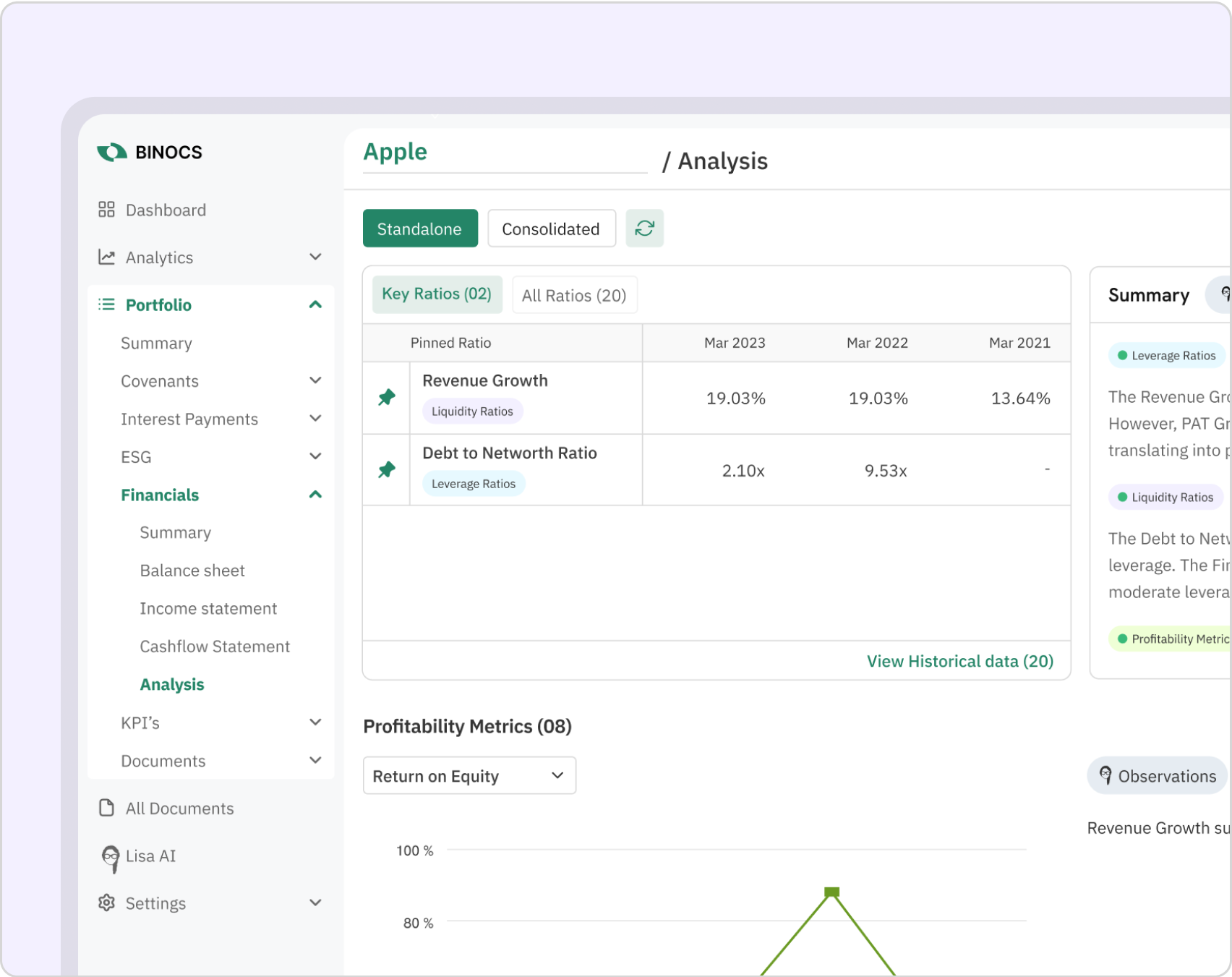Expand the Analytics sidebar section
This screenshot has height=977, width=1232.
tap(315, 257)
